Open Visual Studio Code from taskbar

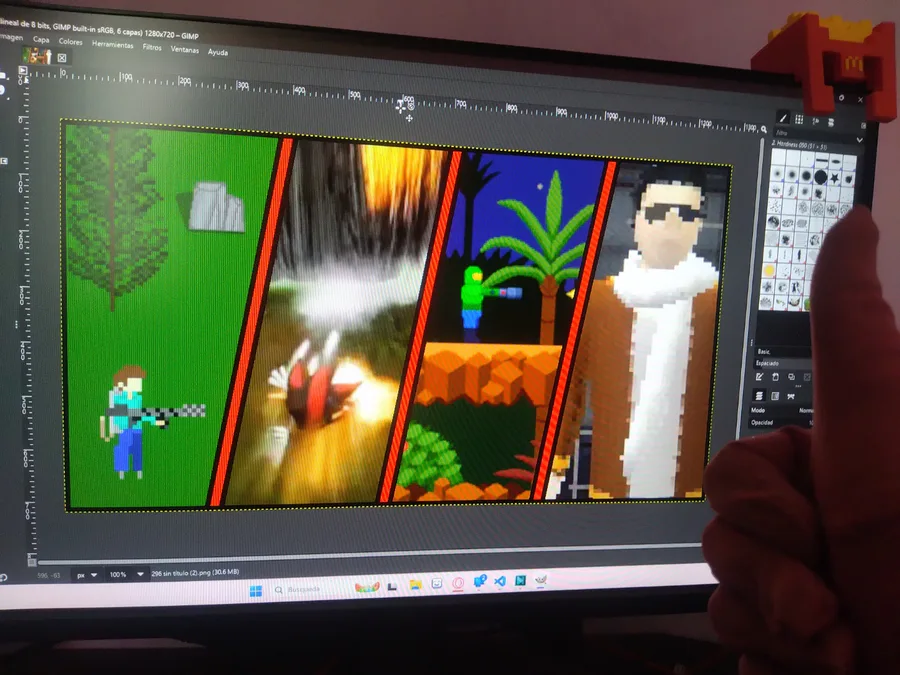[x=500, y=581]
